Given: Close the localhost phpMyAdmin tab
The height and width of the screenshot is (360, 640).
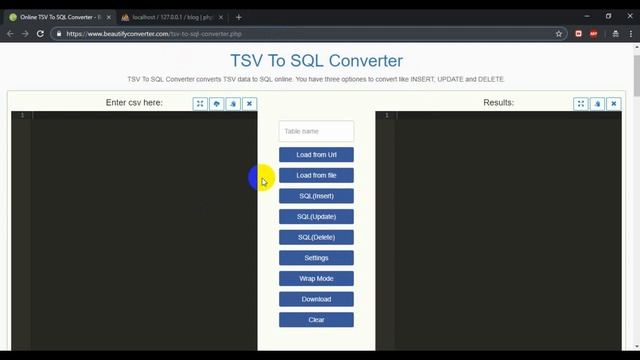Looking at the screenshot, I should point(220,17).
